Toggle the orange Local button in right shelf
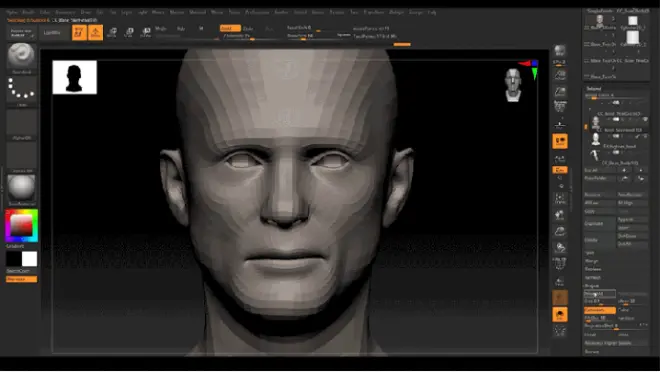Viewport: 660px width, 372px height. [560, 141]
